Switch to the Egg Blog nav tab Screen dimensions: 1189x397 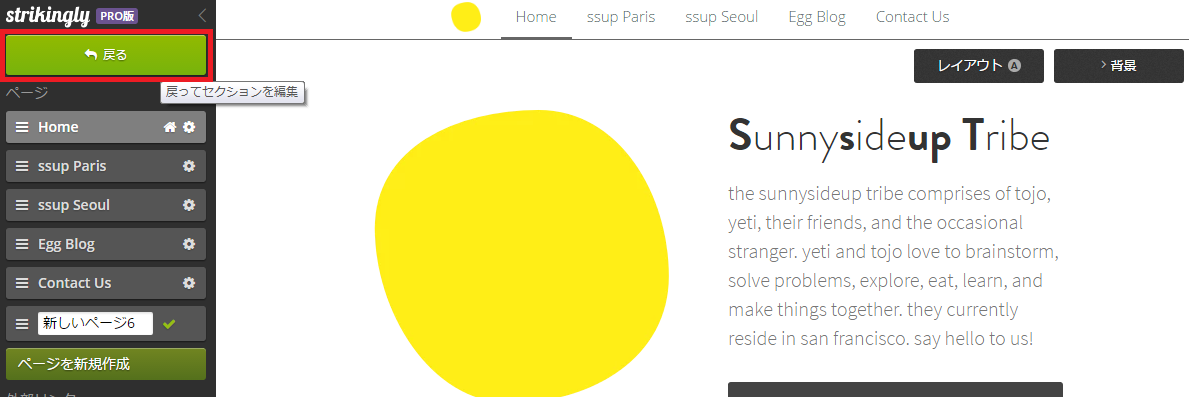click(817, 17)
